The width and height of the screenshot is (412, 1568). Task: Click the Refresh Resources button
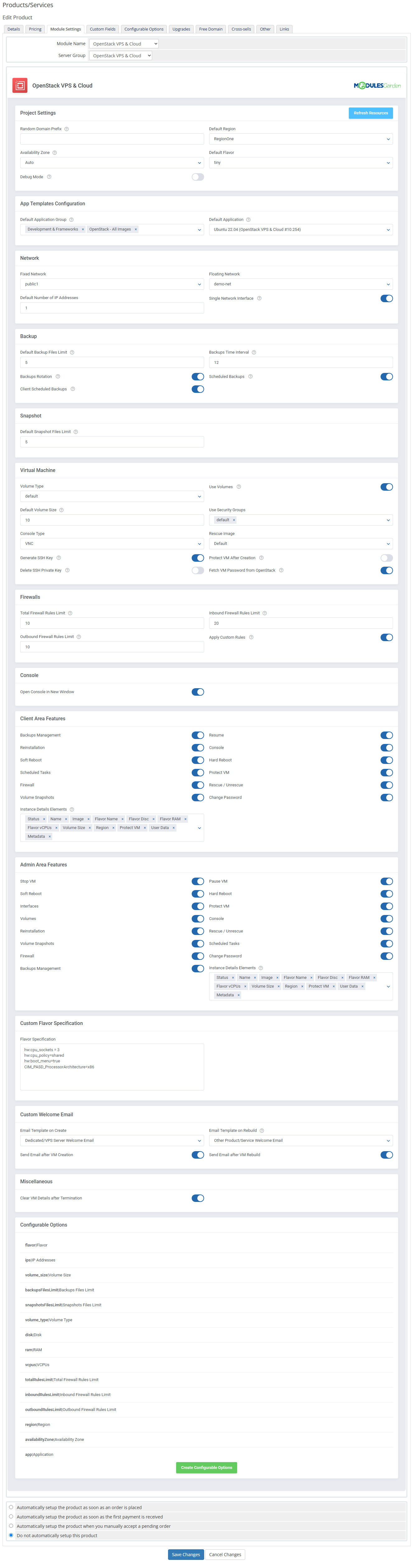pos(370,113)
